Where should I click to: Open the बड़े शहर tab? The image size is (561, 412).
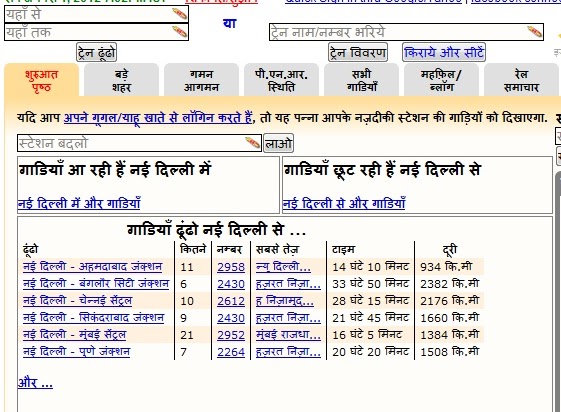pyautogui.click(x=121, y=80)
